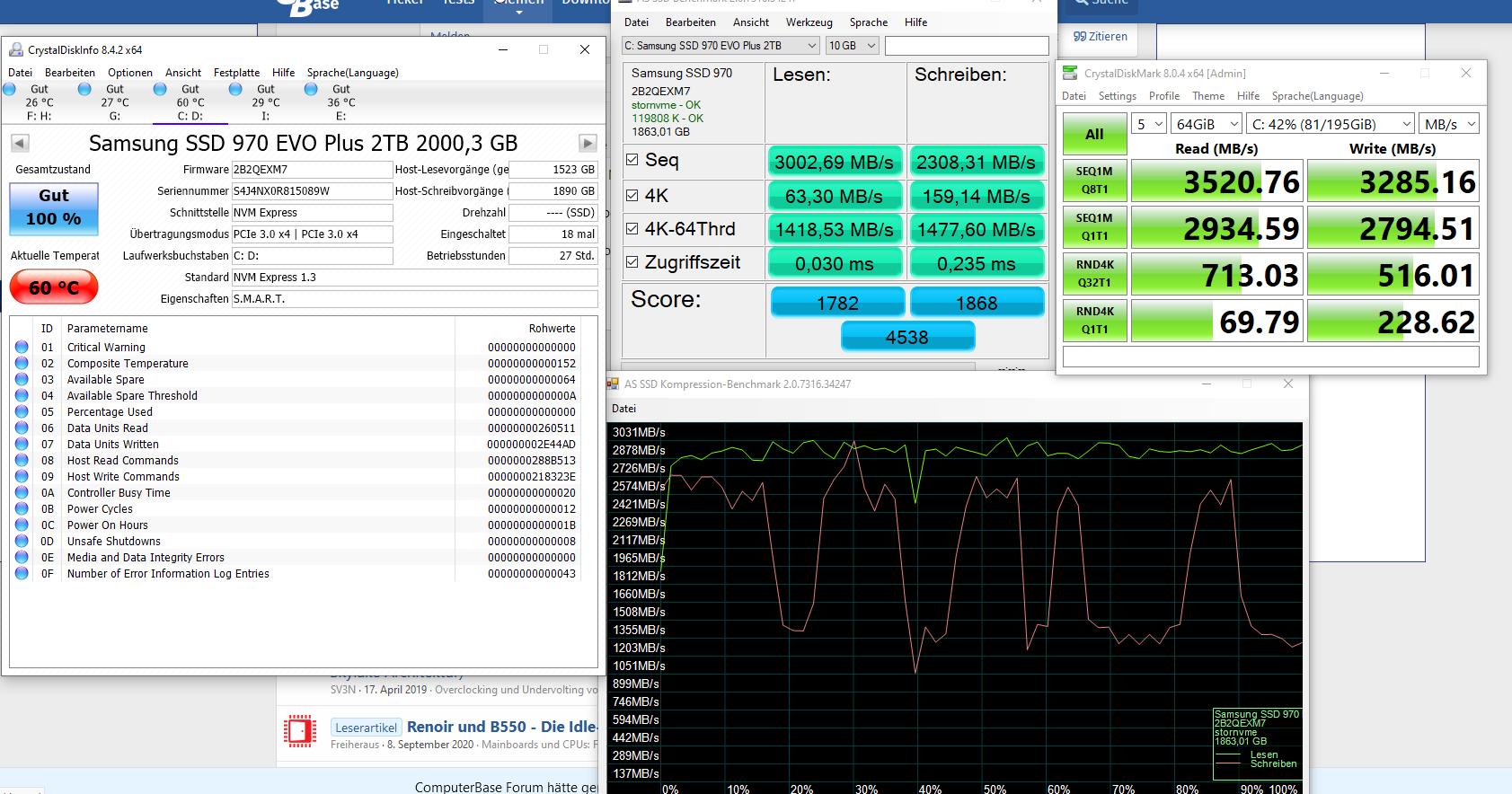This screenshot has width=1512, height=794.
Task: Toggle the Seq test checkbox in AS SSD
Action: pyautogui.click(x=632, y=160)
